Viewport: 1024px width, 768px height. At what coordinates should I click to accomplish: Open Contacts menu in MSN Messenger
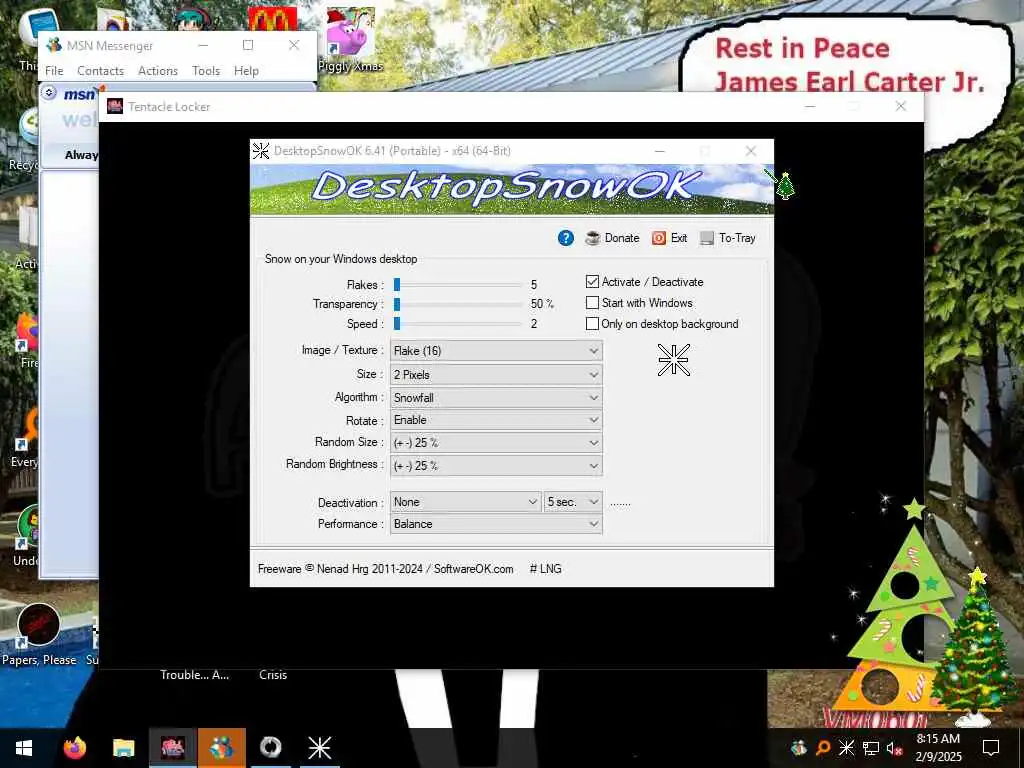tap(100, 71)
